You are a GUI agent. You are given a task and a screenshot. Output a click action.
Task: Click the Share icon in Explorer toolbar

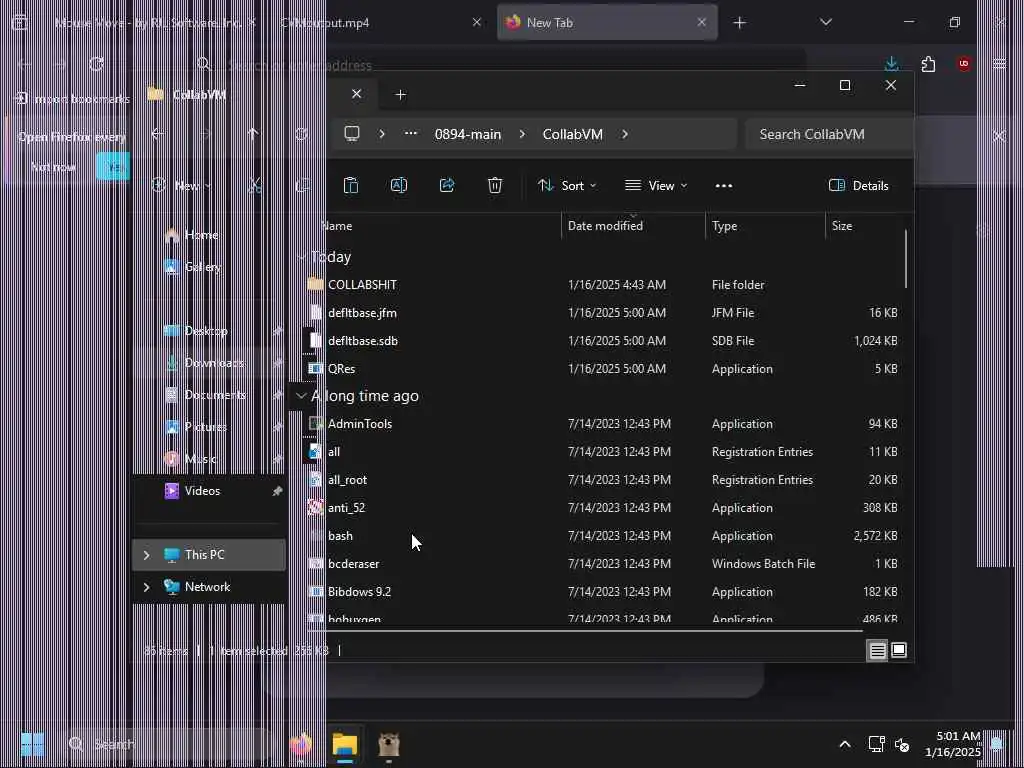447,185
